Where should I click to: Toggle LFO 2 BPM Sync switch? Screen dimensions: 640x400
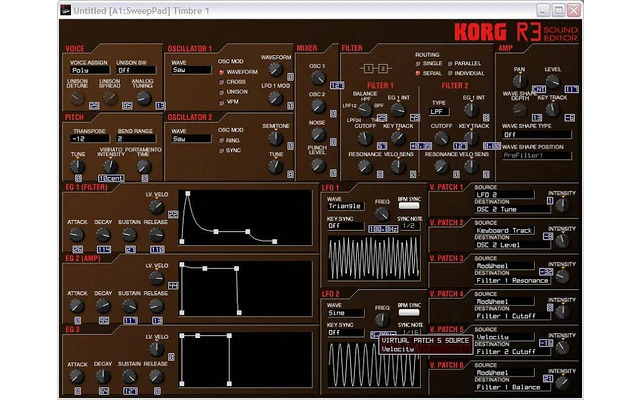click(x=409, y=313)
